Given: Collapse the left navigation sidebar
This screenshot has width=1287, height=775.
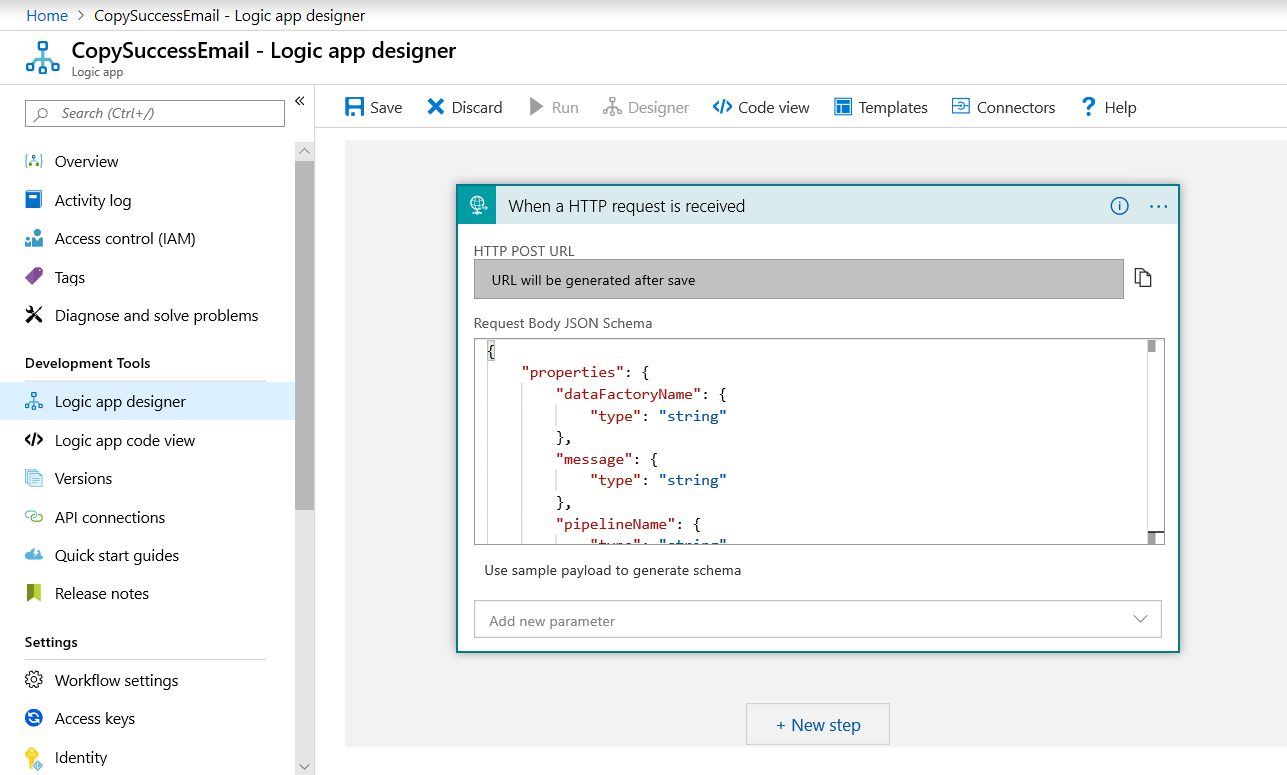Looking at the screenshot, I should tap(299, 101).
